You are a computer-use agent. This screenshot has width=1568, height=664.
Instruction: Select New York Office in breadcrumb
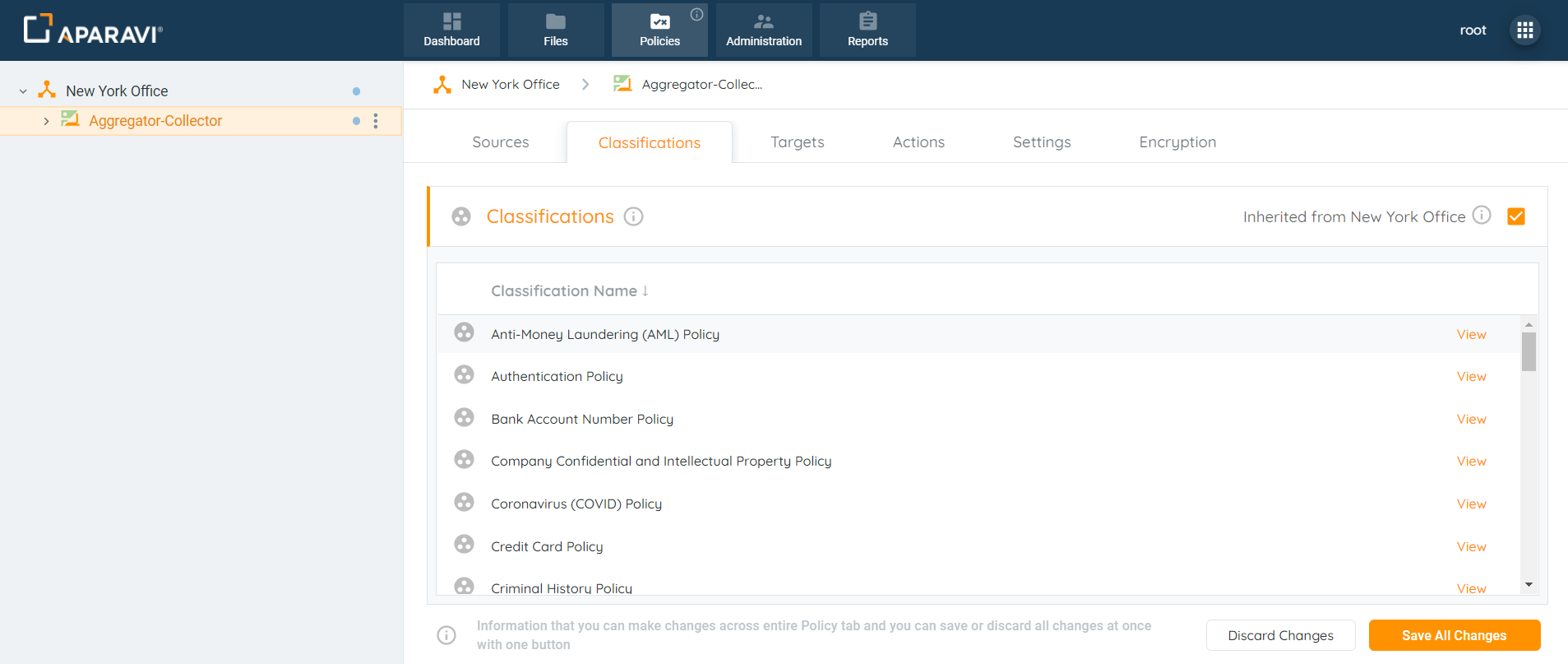510,85
